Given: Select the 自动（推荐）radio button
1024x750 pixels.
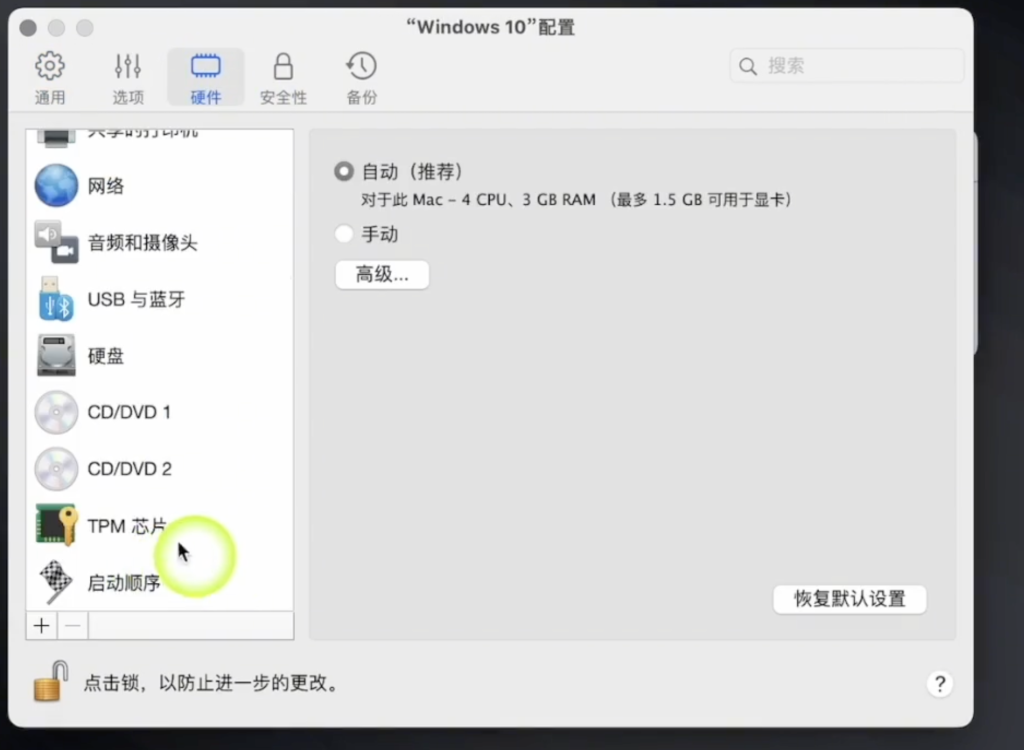Looking at the screenshot, I should pos(344,171).
